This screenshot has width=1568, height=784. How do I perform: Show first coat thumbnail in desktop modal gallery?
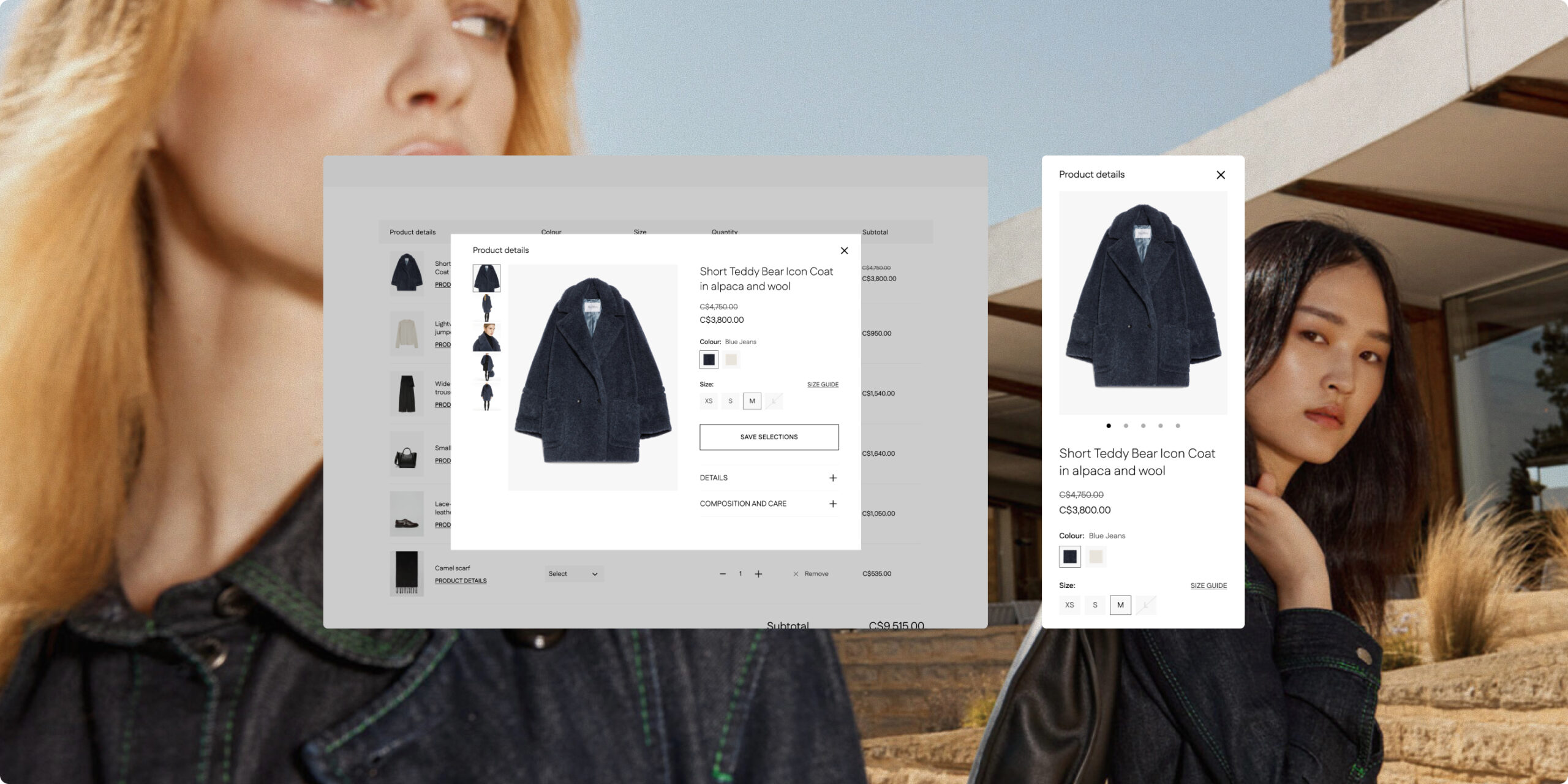[x=486, y=278]
